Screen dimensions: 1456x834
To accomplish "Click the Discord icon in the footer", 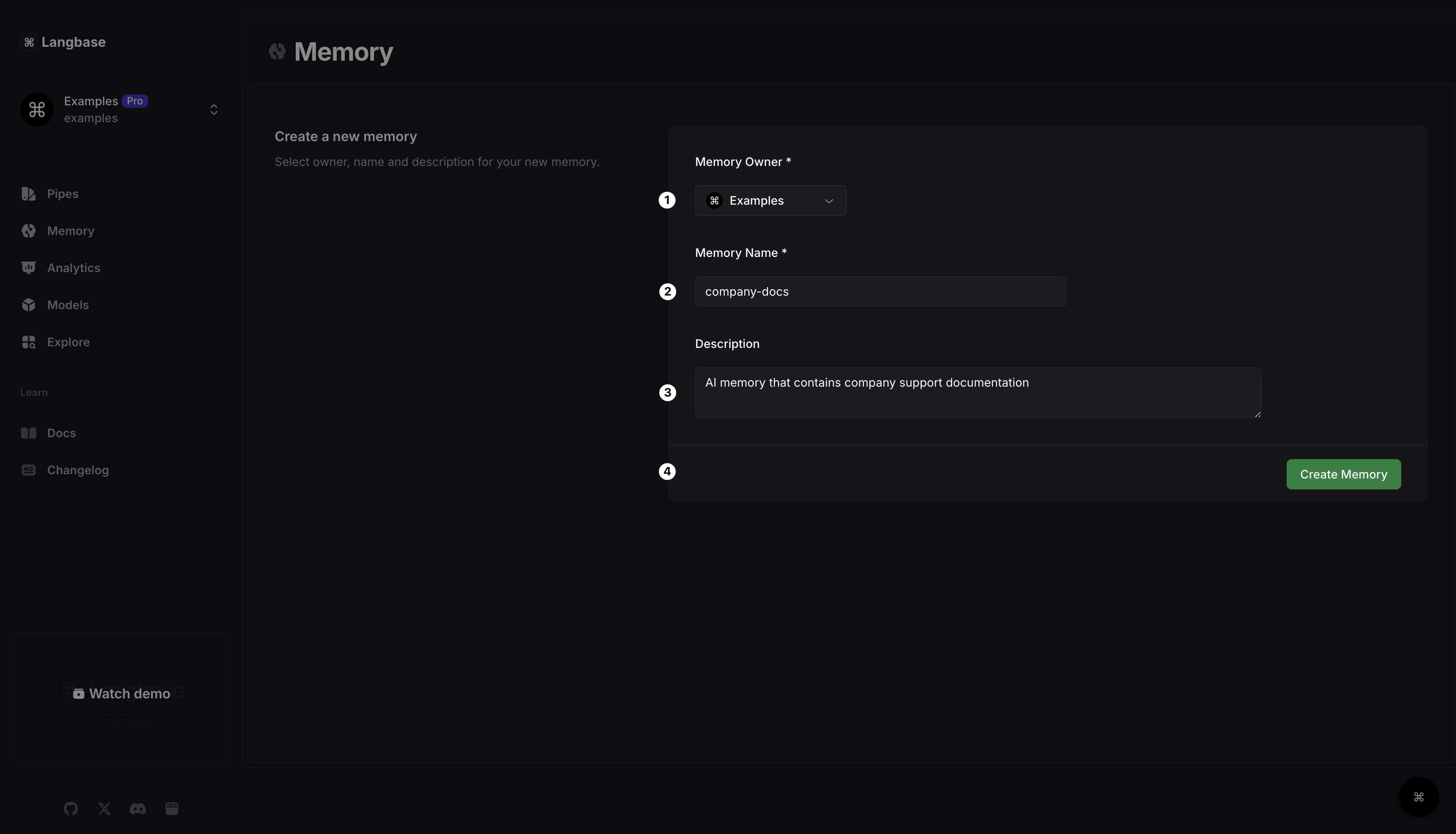I will click(137, 808).
